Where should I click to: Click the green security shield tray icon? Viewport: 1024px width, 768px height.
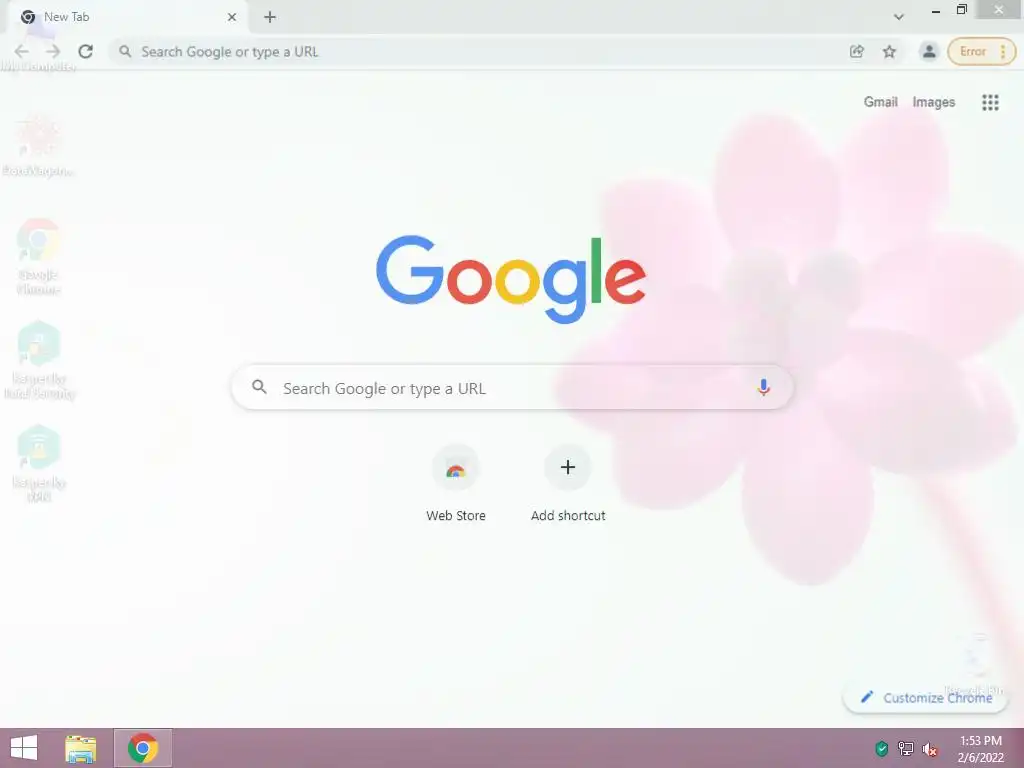pos(882,748)
